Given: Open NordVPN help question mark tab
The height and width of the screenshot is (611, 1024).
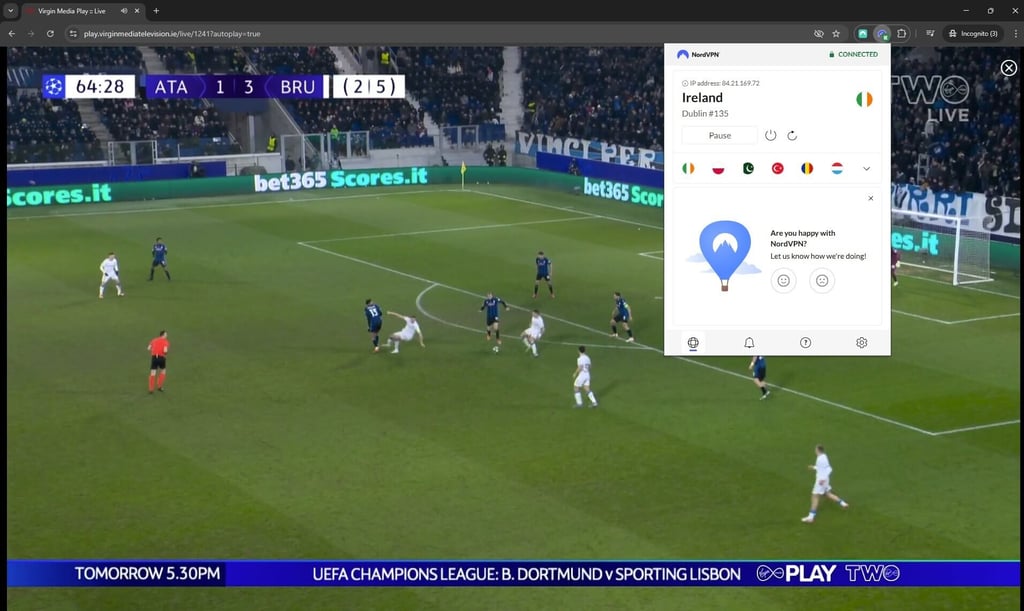Looking at the screenshot, I should point(806,343).
